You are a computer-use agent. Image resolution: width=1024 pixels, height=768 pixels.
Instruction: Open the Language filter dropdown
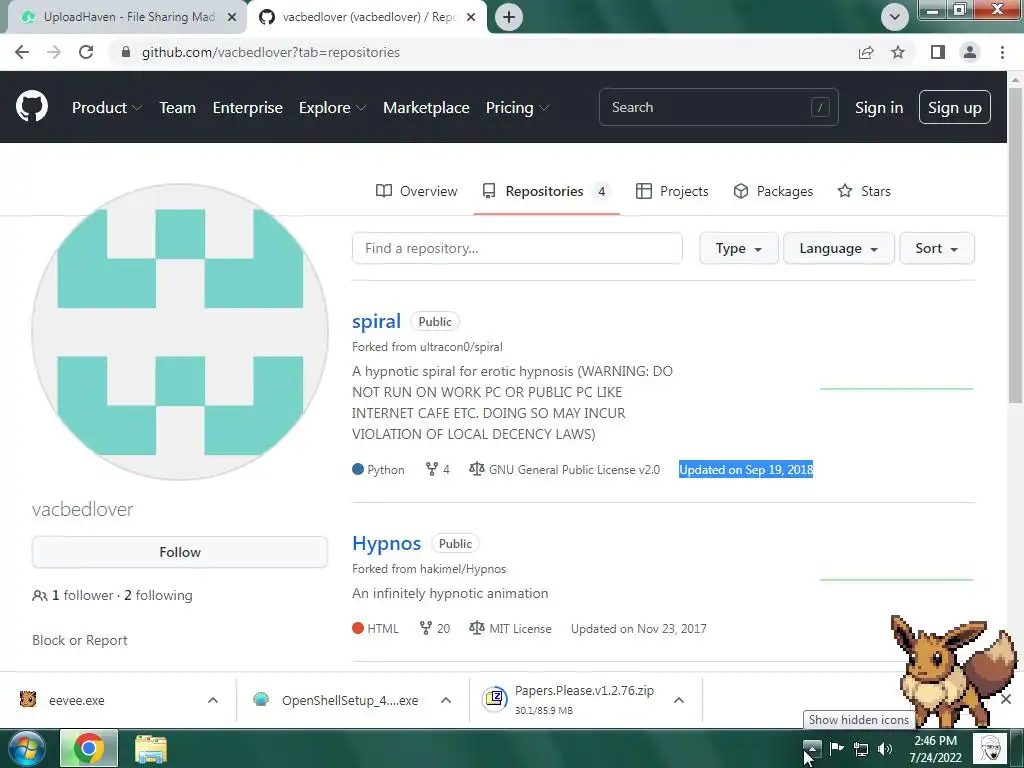[839, 248]
